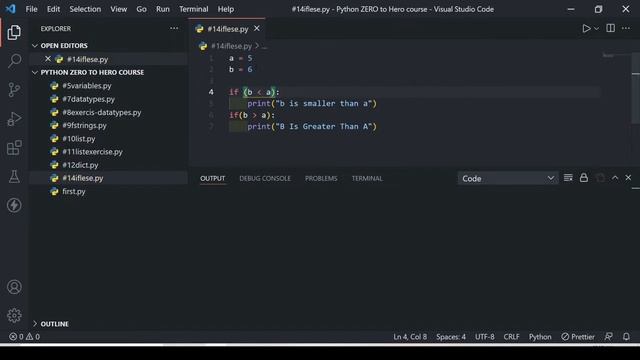This screenshot has height=360, width=640.
Task: Toggle the output scroll lock
Action: tap(584, 178)
